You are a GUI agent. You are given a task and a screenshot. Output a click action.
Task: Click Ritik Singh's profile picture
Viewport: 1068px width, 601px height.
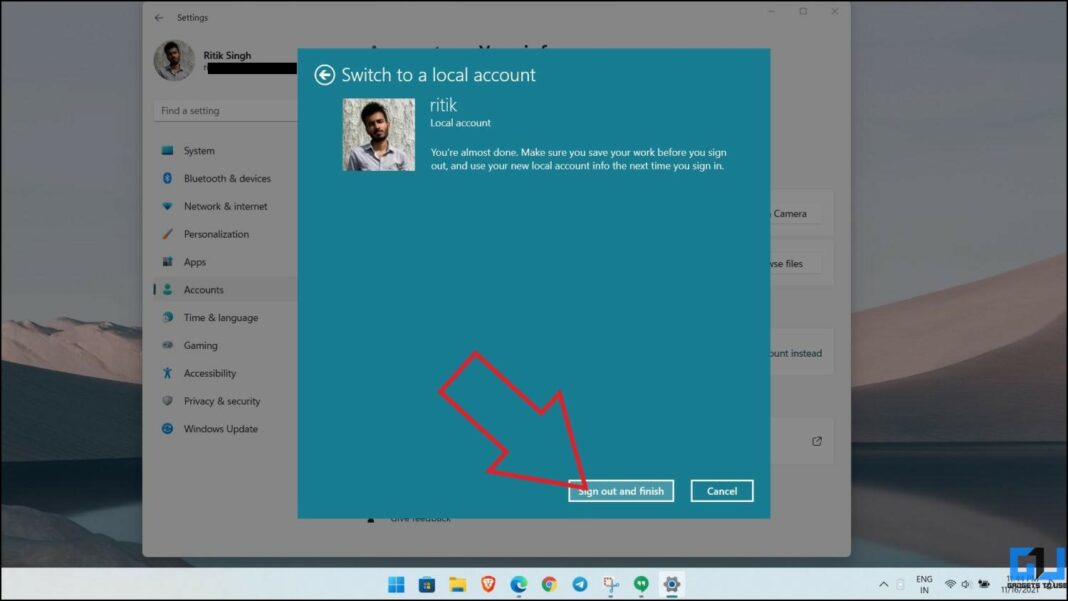(x=175, y=60)
